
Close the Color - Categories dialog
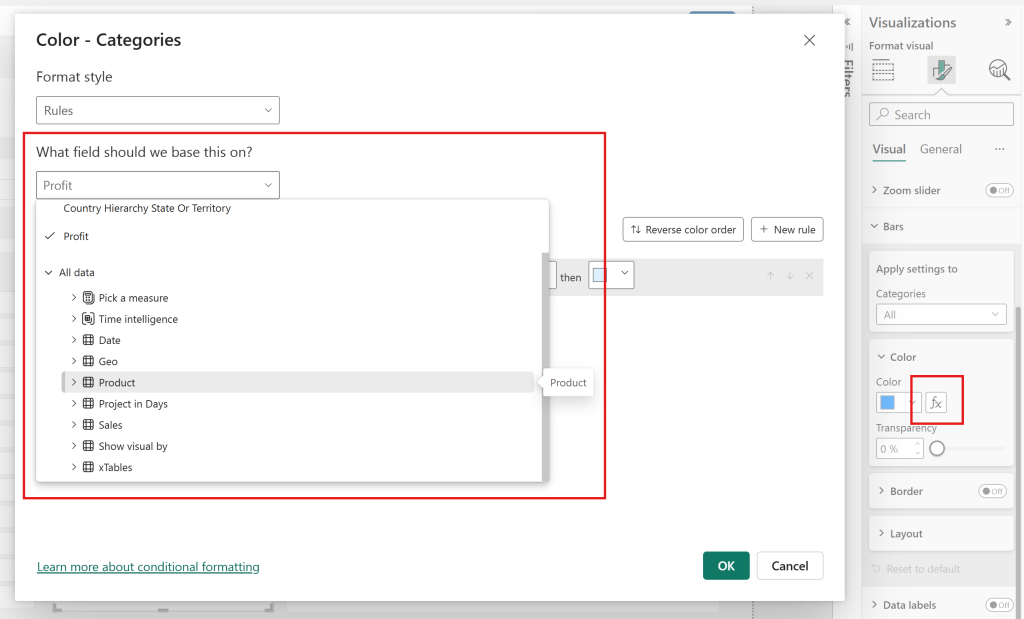(809, 40)
